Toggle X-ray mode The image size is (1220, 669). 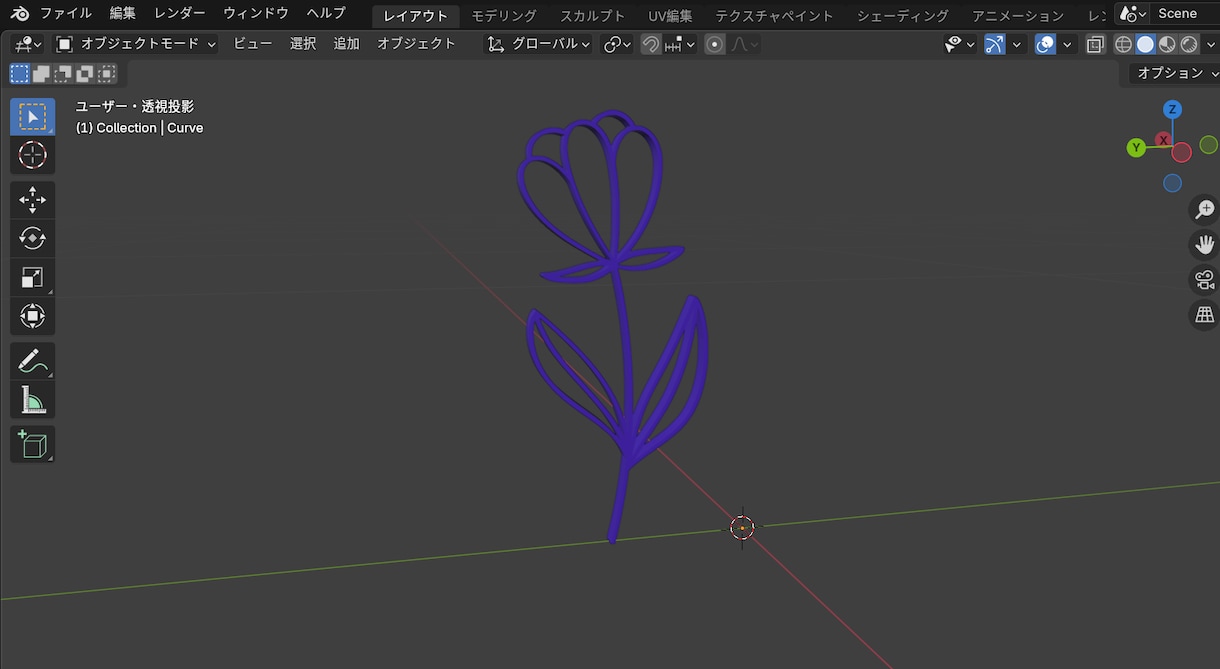coord(1095,44)
